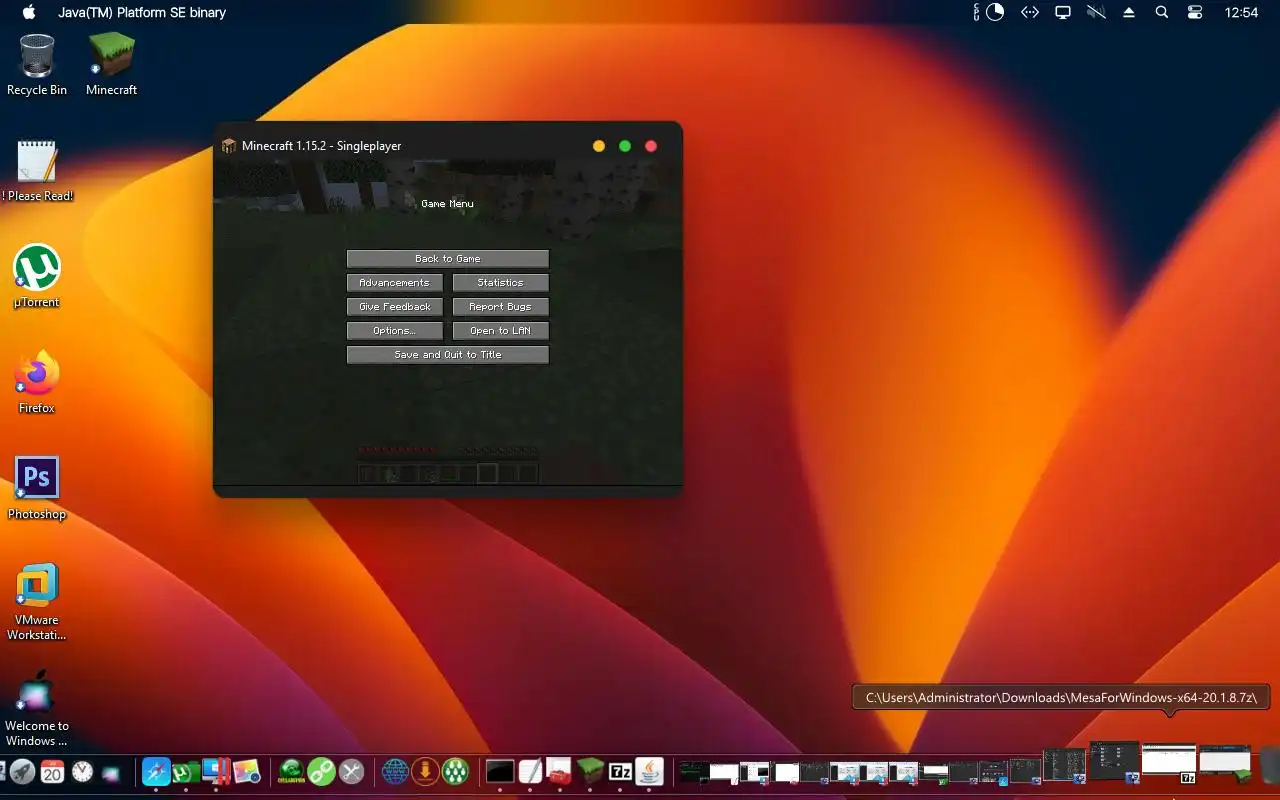This screenshot has height=800, width=1280.
Task: Open the Clock icon in dock
Action: (82, 772)
